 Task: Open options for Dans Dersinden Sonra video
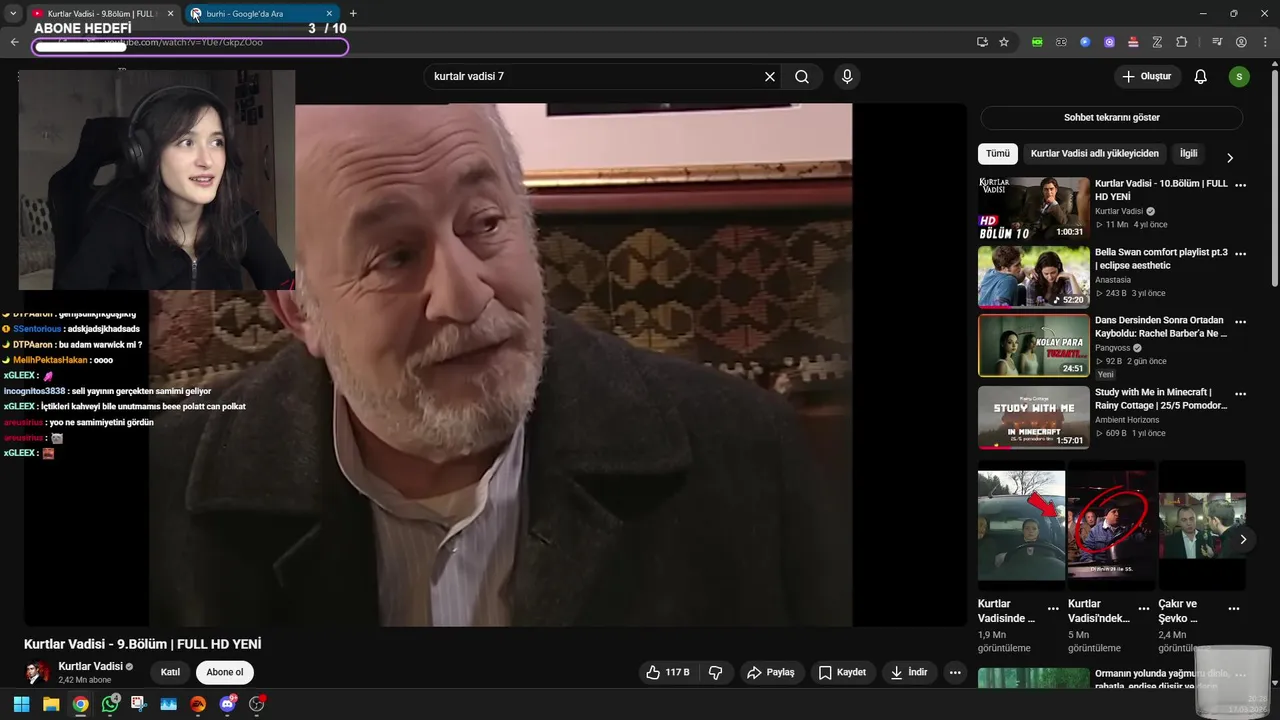[1241, 323]
